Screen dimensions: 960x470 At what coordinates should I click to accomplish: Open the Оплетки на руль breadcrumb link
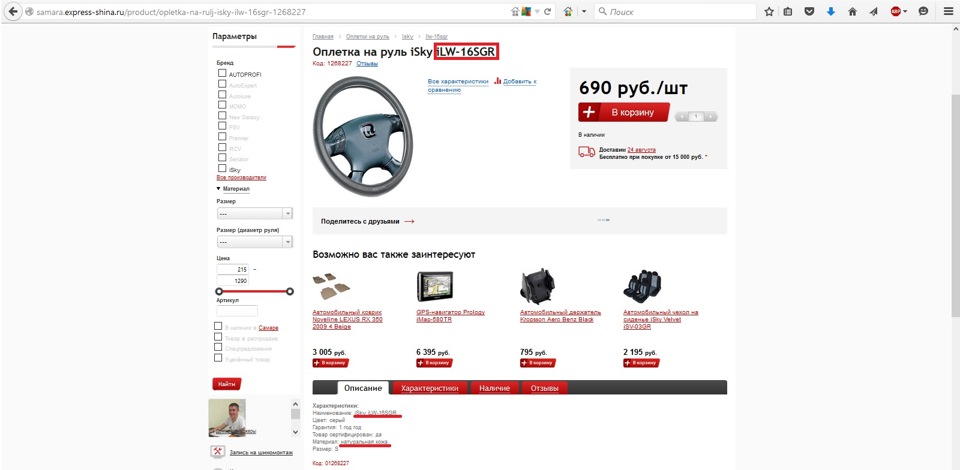(367, 37)
